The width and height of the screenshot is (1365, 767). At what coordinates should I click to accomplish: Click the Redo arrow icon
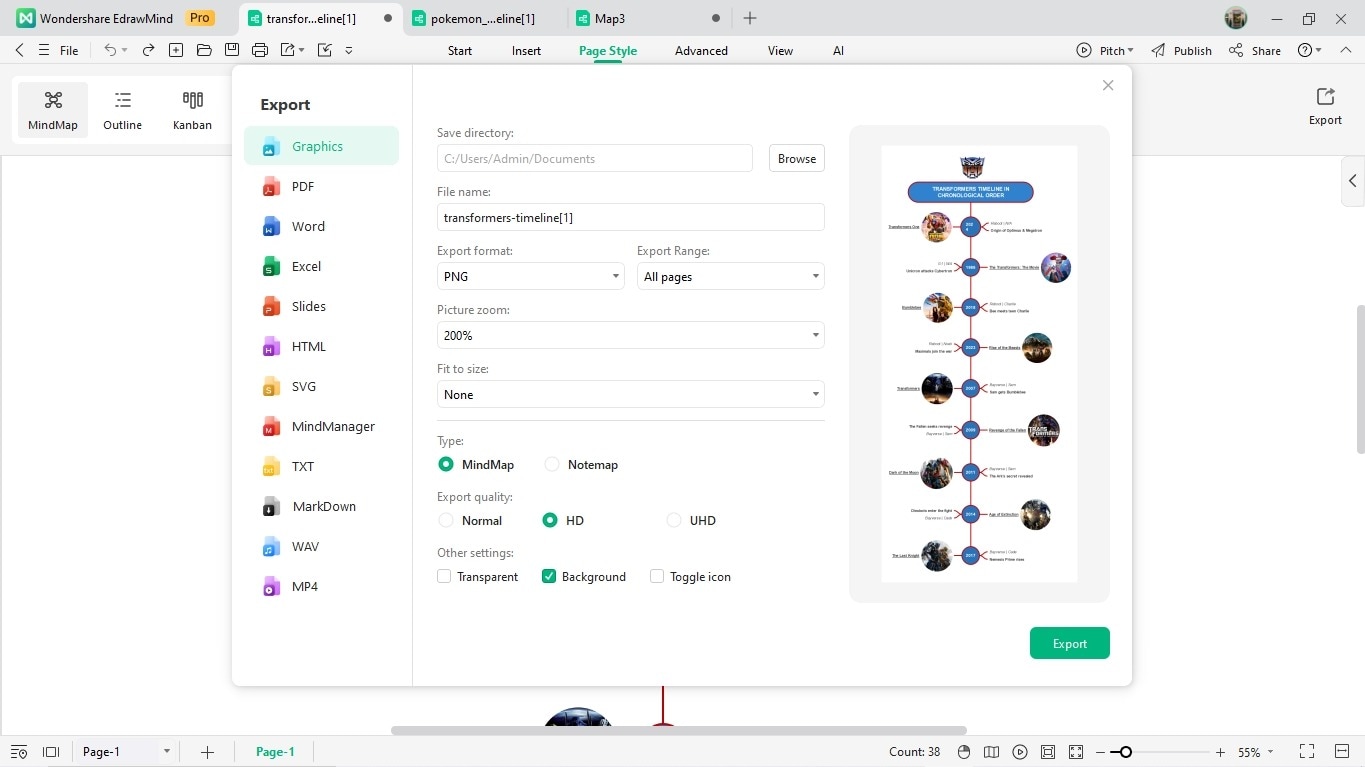click(x=149, y=50)
